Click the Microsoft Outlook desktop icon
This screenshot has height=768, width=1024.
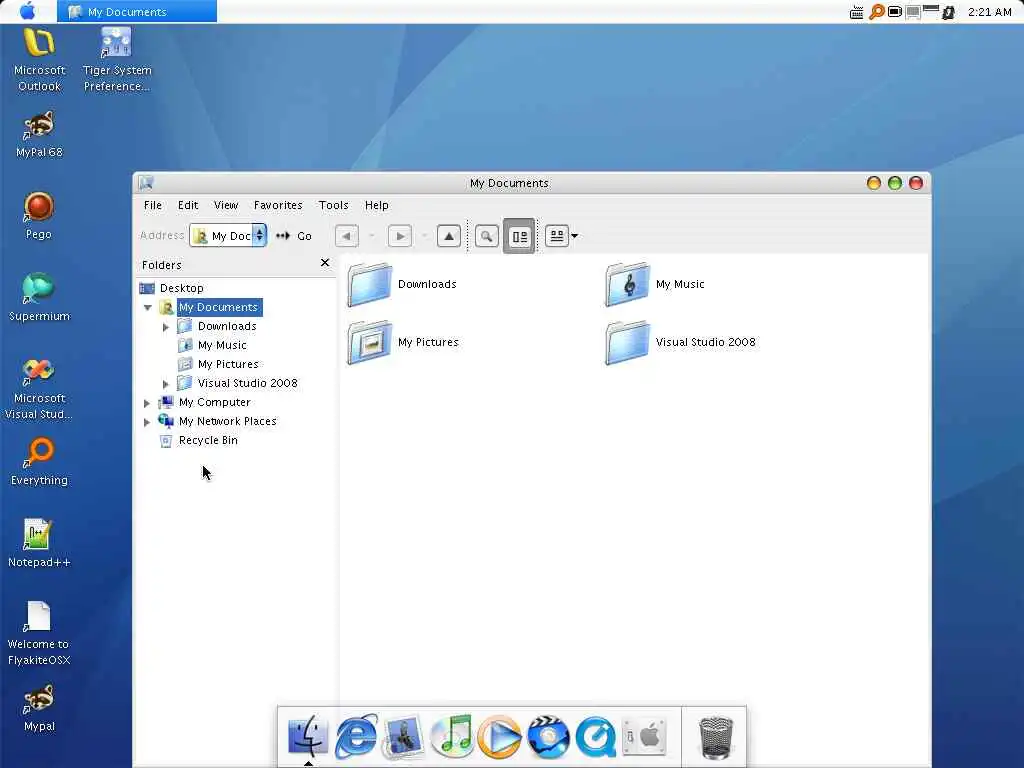[x=39, y=44]
